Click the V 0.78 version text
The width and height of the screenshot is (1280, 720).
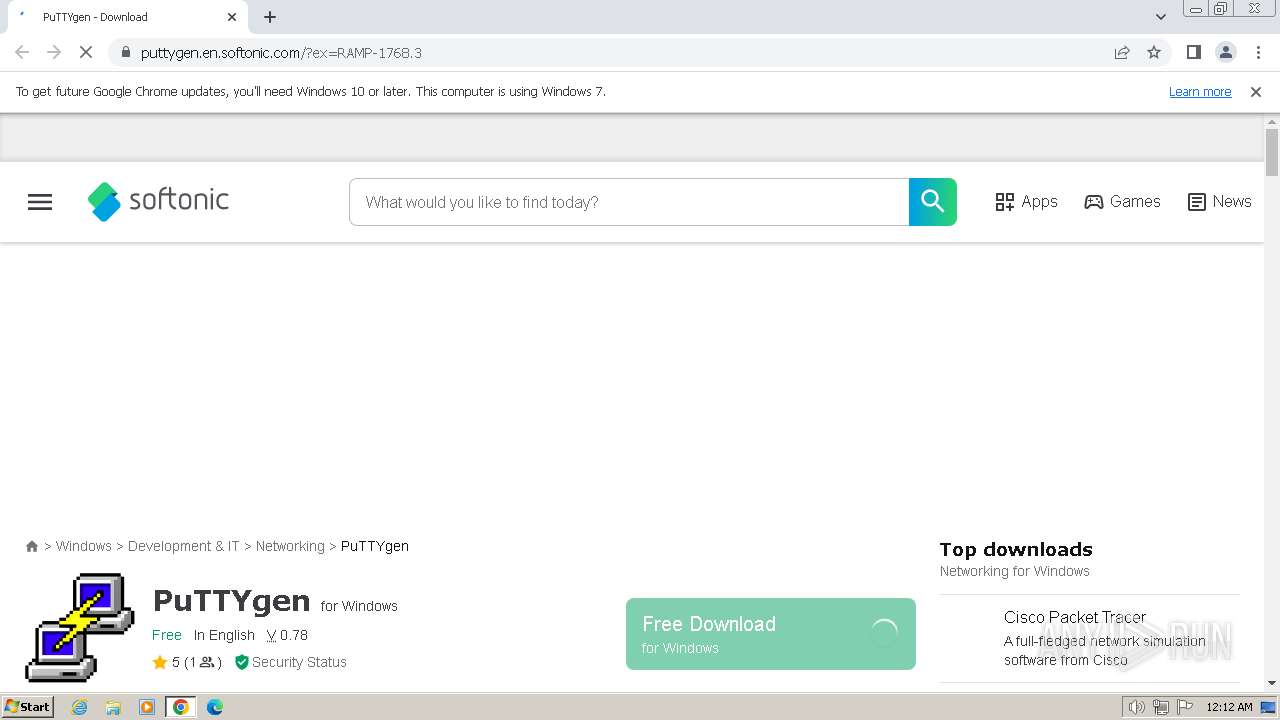coord(287,635)
